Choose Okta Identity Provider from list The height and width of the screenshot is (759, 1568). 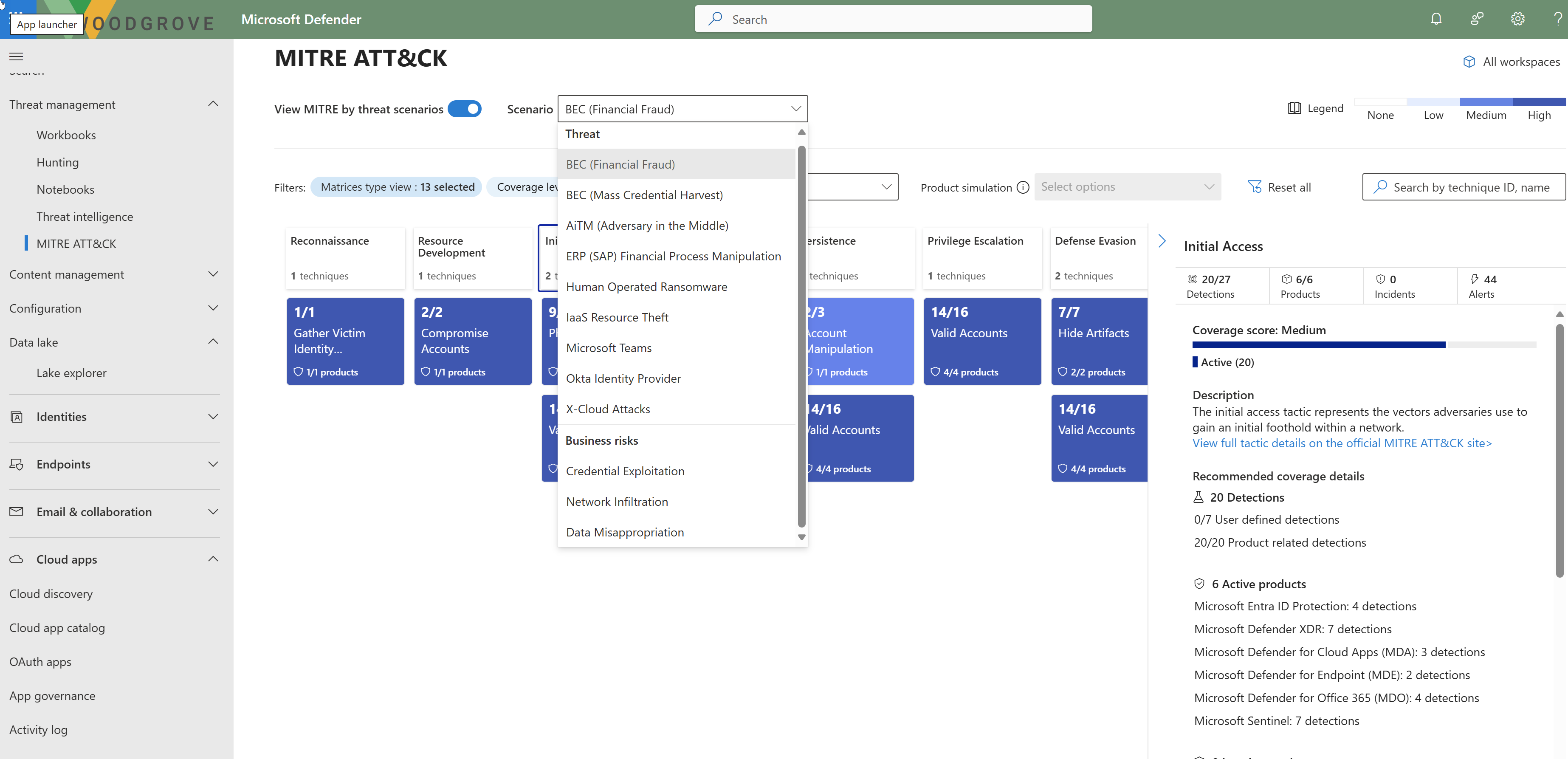(x=623, y=378)
